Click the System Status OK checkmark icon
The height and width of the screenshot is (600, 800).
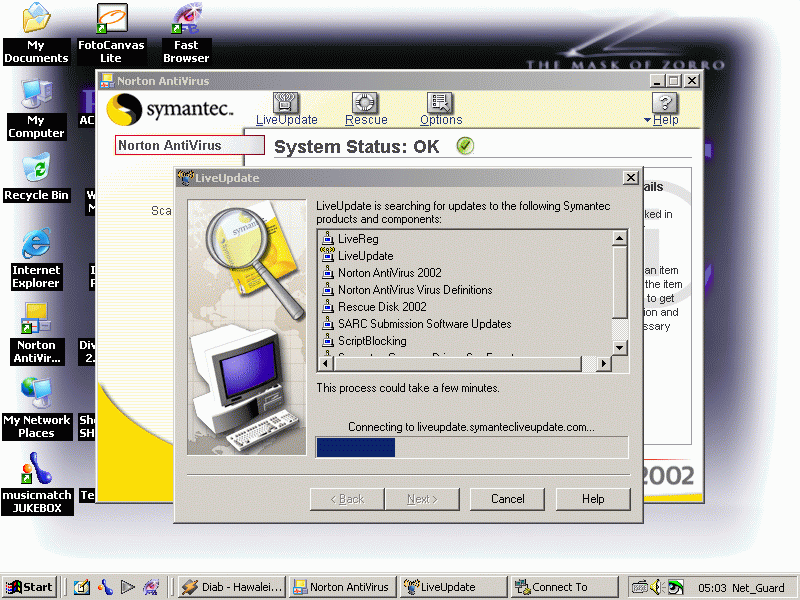(x=465, y=146)
